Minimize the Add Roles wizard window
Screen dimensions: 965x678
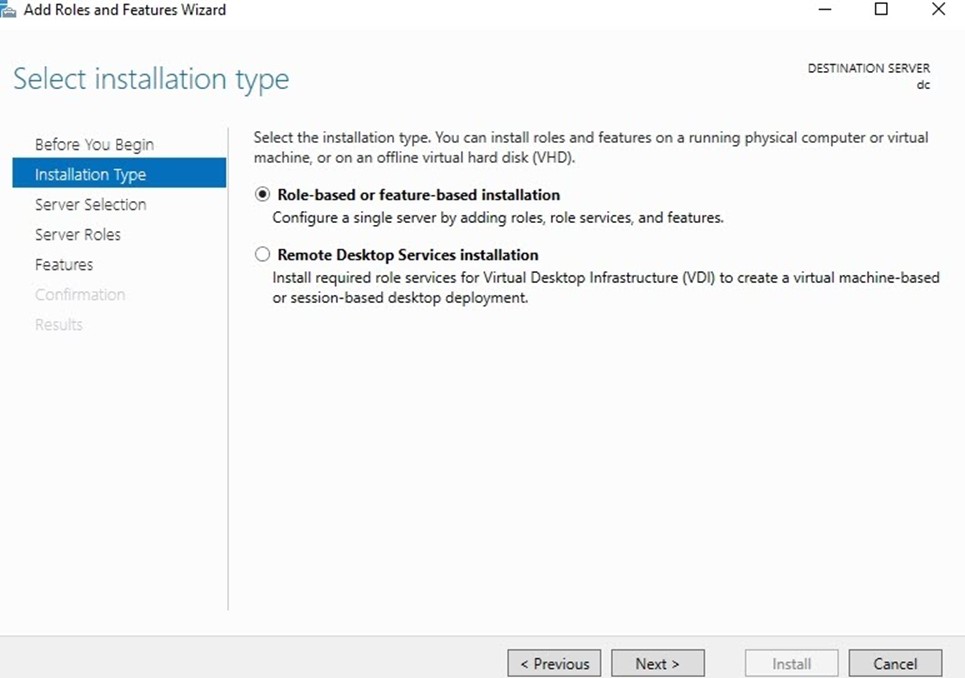[825, 9]
